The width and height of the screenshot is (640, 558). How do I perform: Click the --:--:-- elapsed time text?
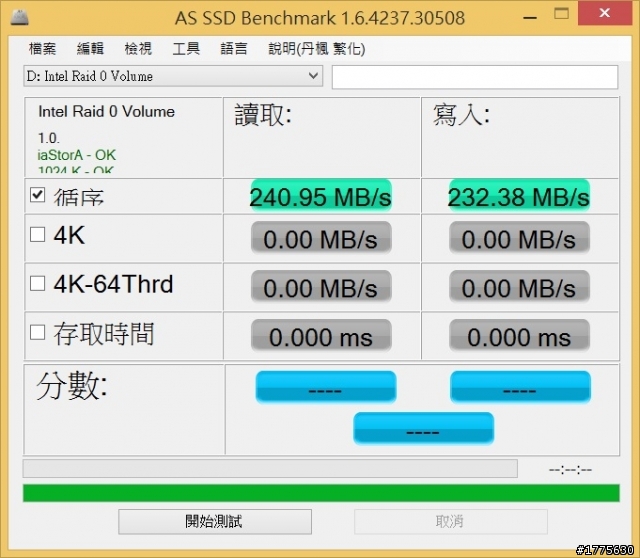tap(570, 470)
